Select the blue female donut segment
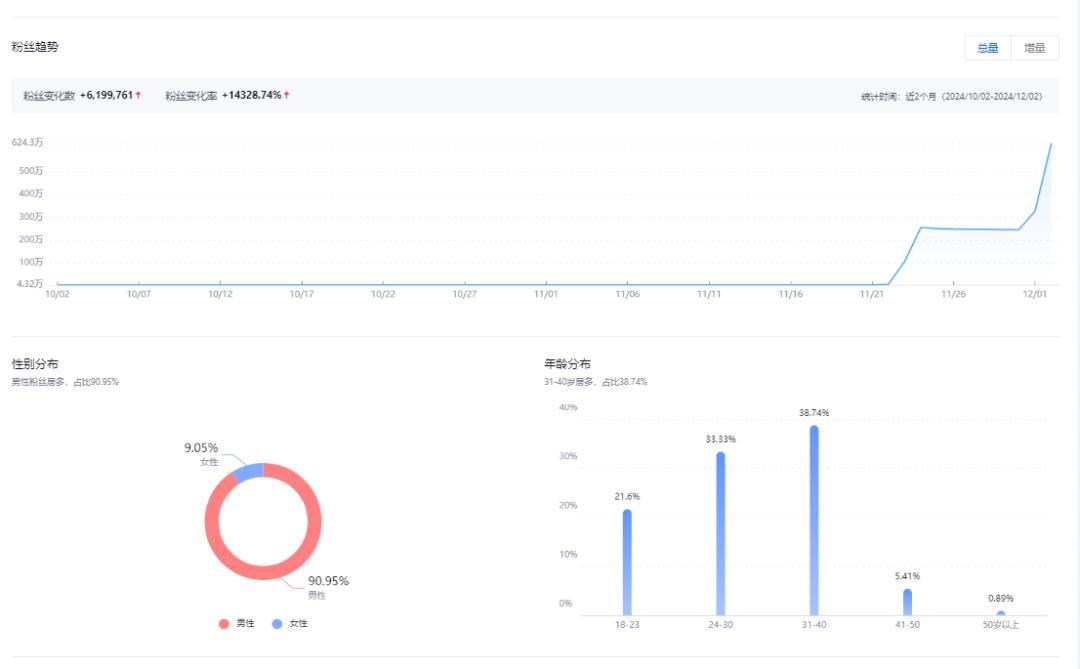 pos(248,472)
